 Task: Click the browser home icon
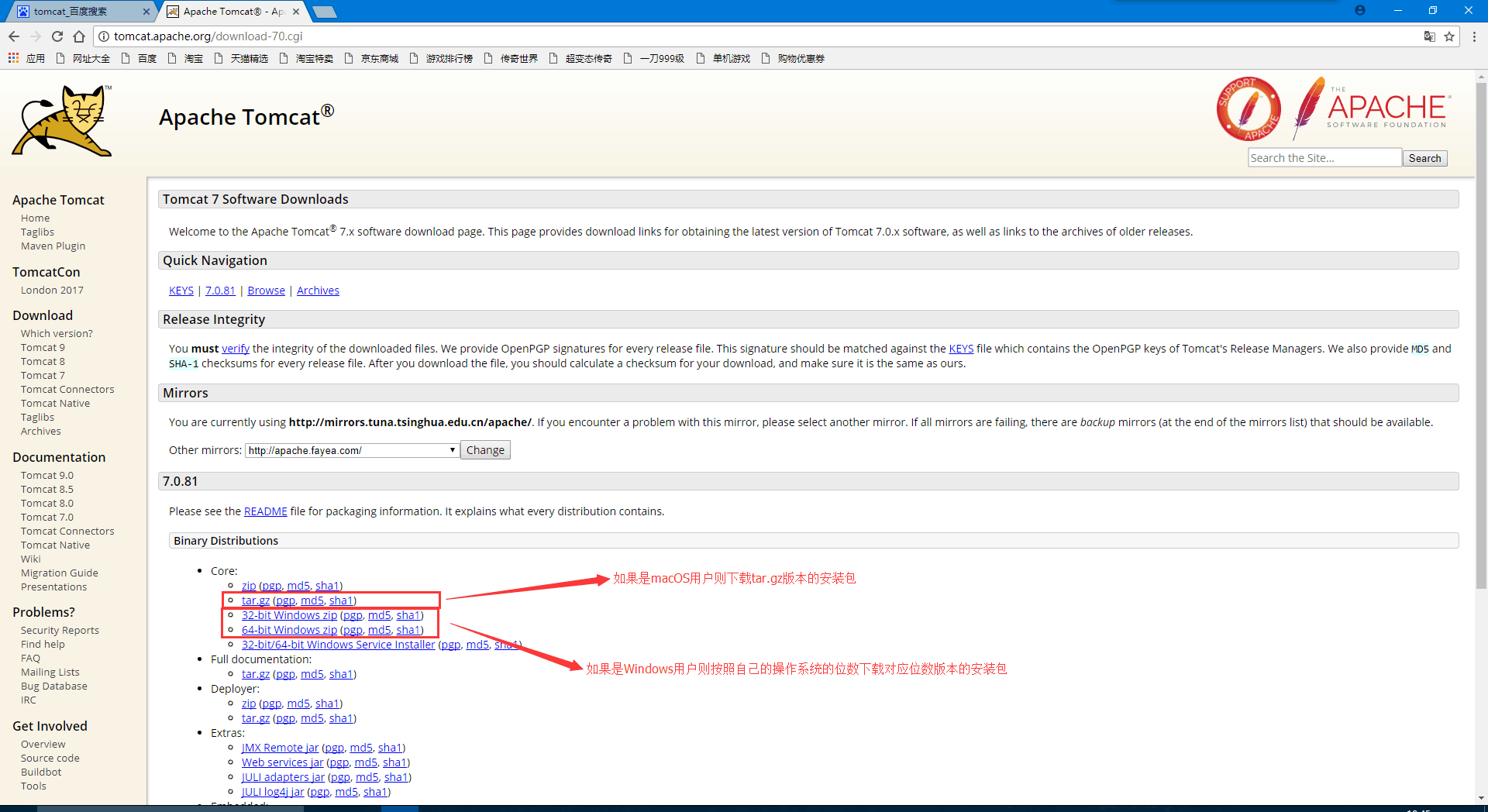[79, 36]
